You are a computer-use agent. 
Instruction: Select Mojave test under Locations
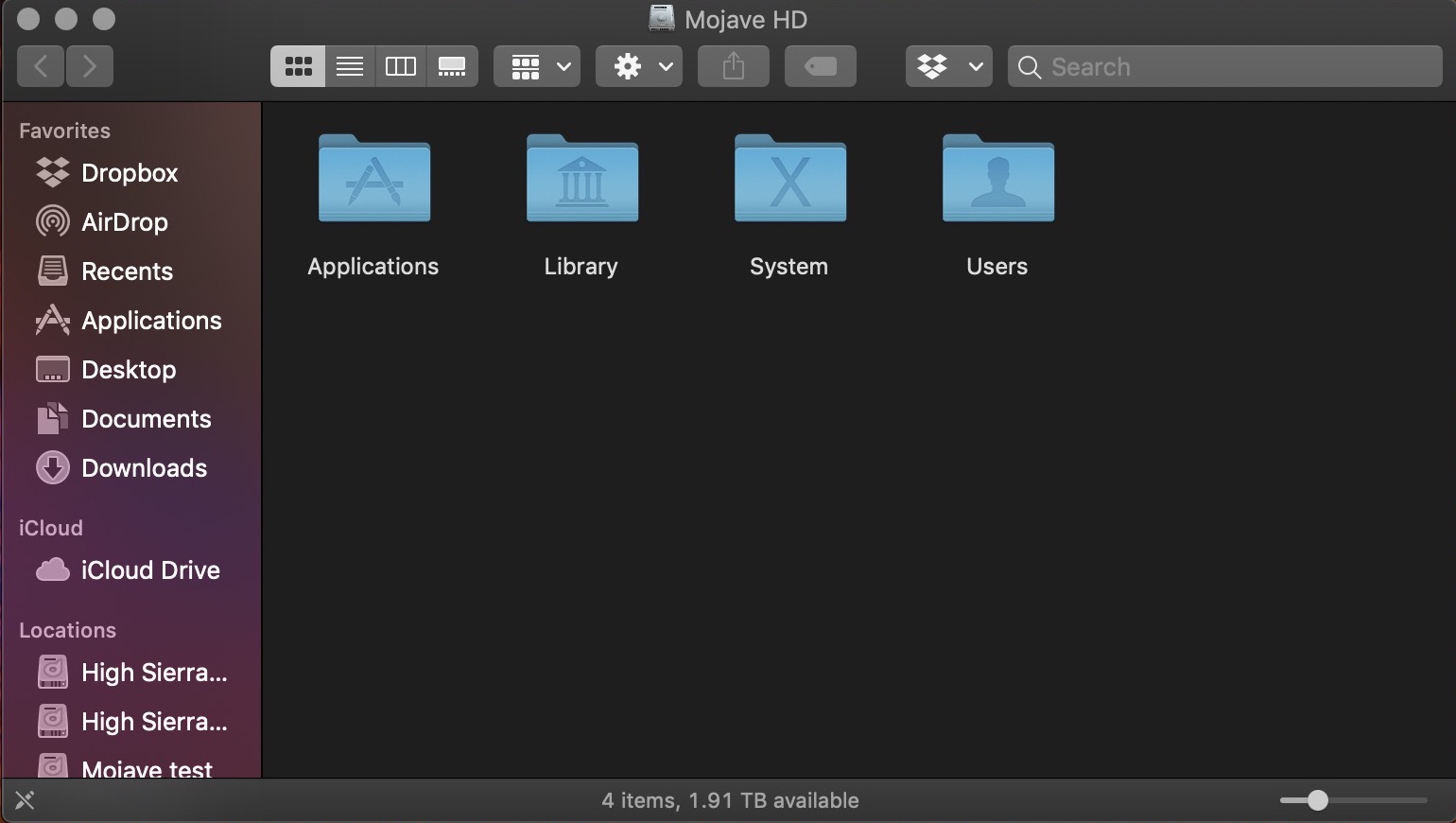pyautogui.click(x=145, y=768)
